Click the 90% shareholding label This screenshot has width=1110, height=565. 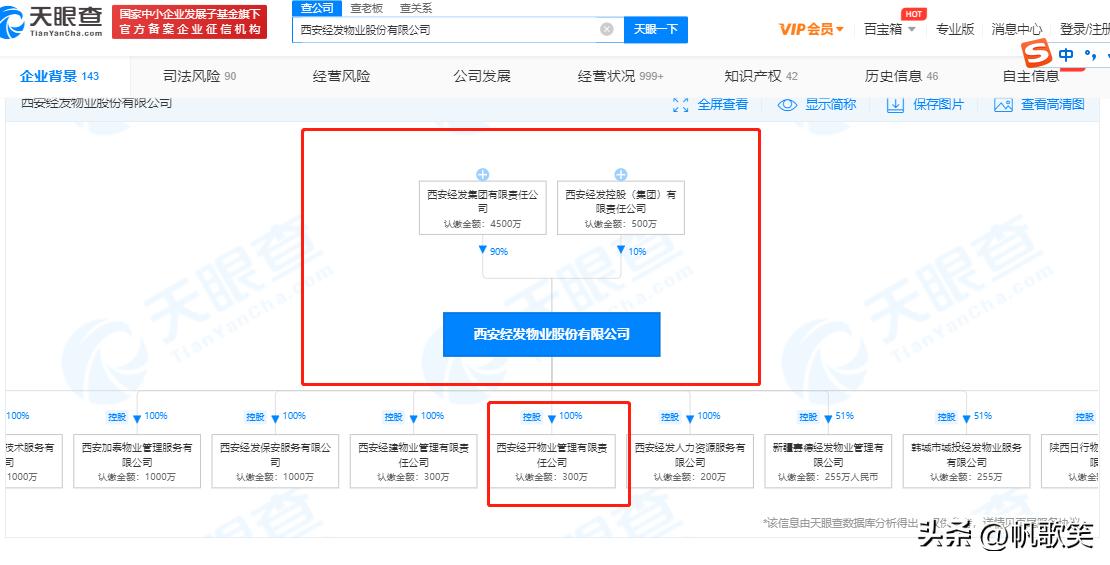click(499, 251)
